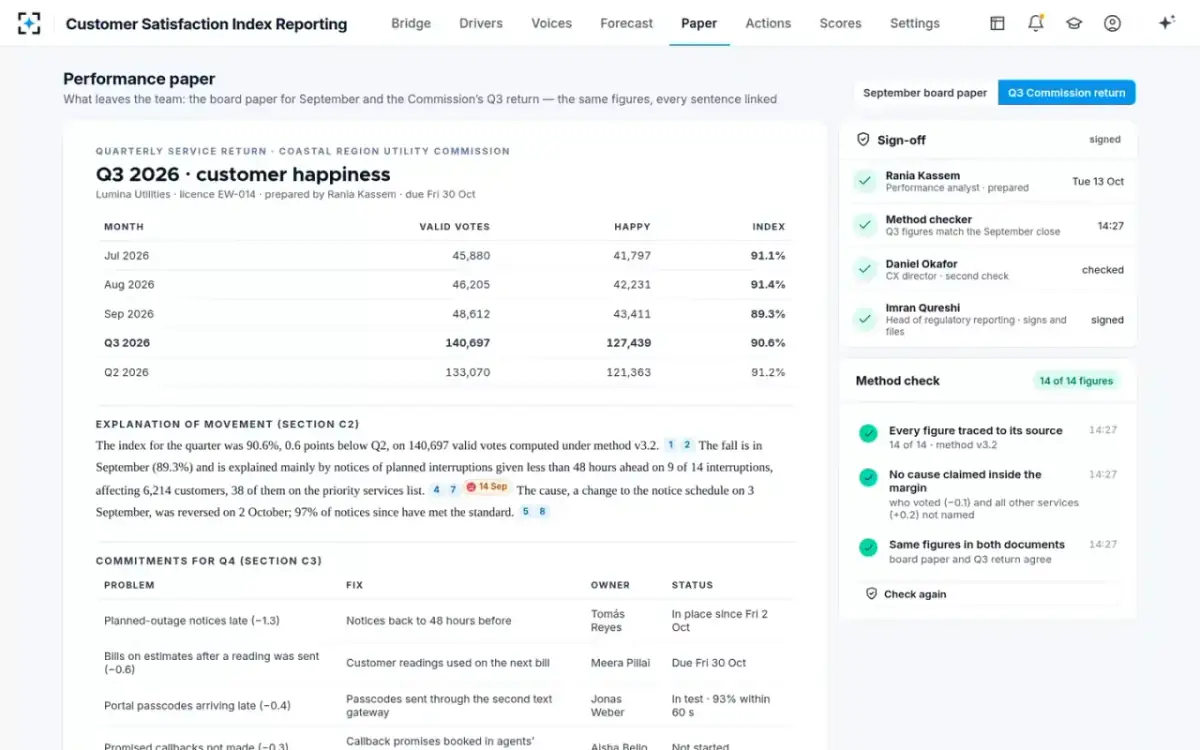The image size is (1200, 750).
Task: Switch to Scores tab
Action: [x=840, y=23]
